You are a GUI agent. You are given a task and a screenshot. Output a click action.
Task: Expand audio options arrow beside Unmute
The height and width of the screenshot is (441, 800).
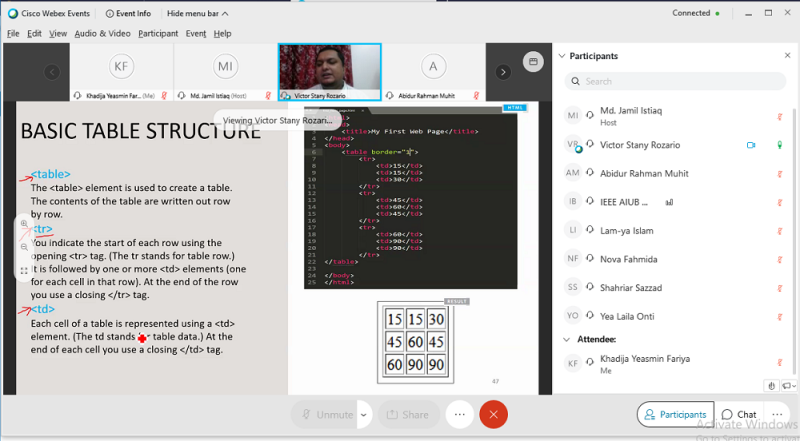click(x=364, y=414)
